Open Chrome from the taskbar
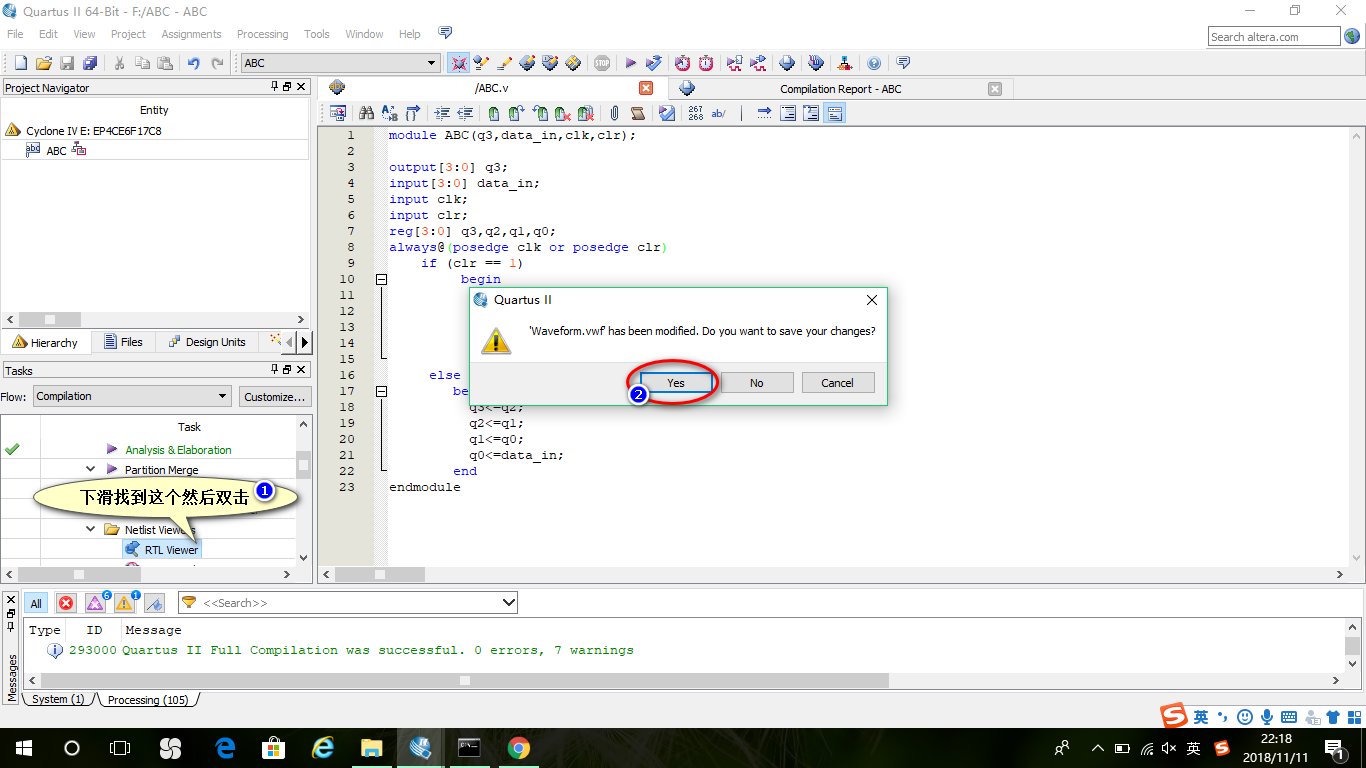 coord(518,747)
